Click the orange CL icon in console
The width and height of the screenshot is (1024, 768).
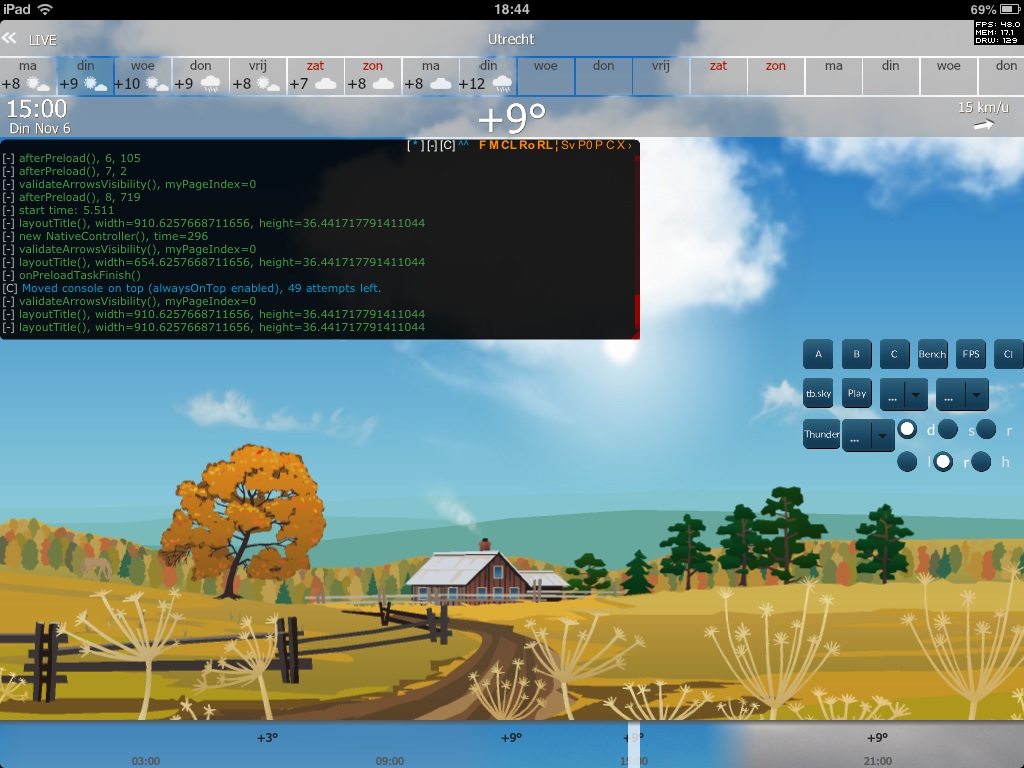pyautogui.click(x=509, y=145)
